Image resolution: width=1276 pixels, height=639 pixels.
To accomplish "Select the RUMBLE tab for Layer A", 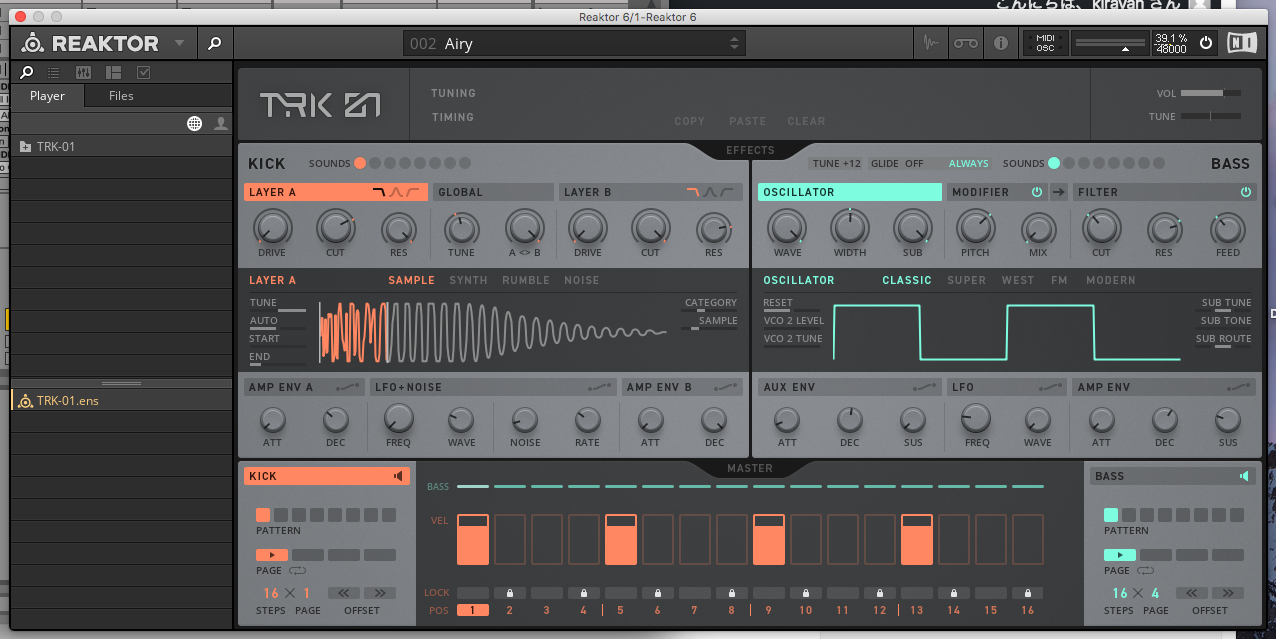I will coord(526,280).
